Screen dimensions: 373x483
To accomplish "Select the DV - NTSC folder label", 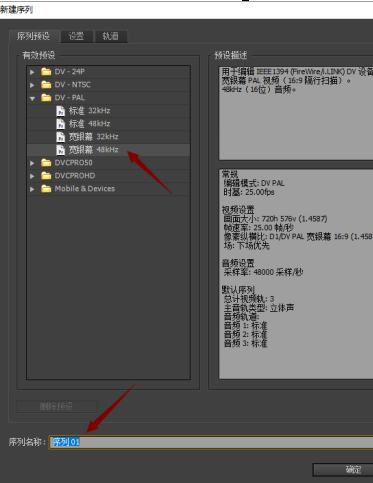I will coord(73,85).
